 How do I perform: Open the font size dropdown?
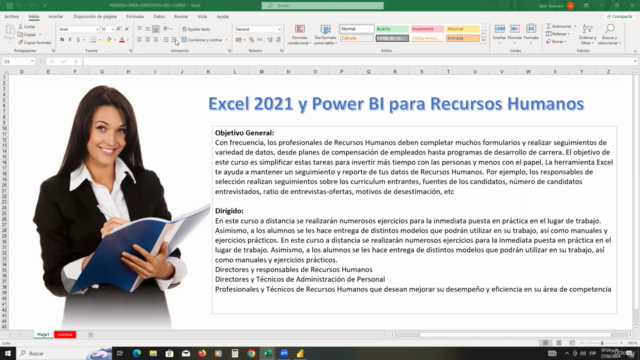(x=112, y=29)
